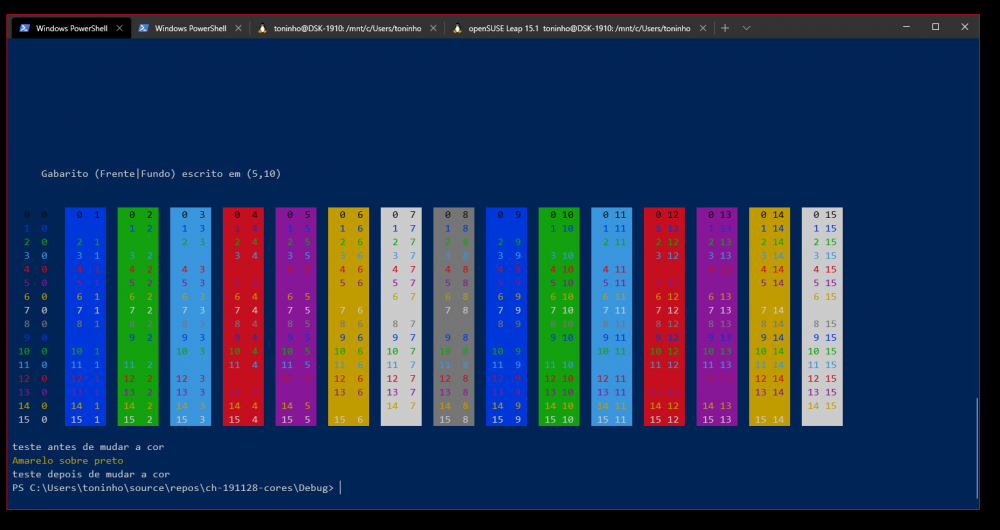Click the terminal vertical scrollbar thumb
The image size is (1000, 530).
[x=976, y=448]
